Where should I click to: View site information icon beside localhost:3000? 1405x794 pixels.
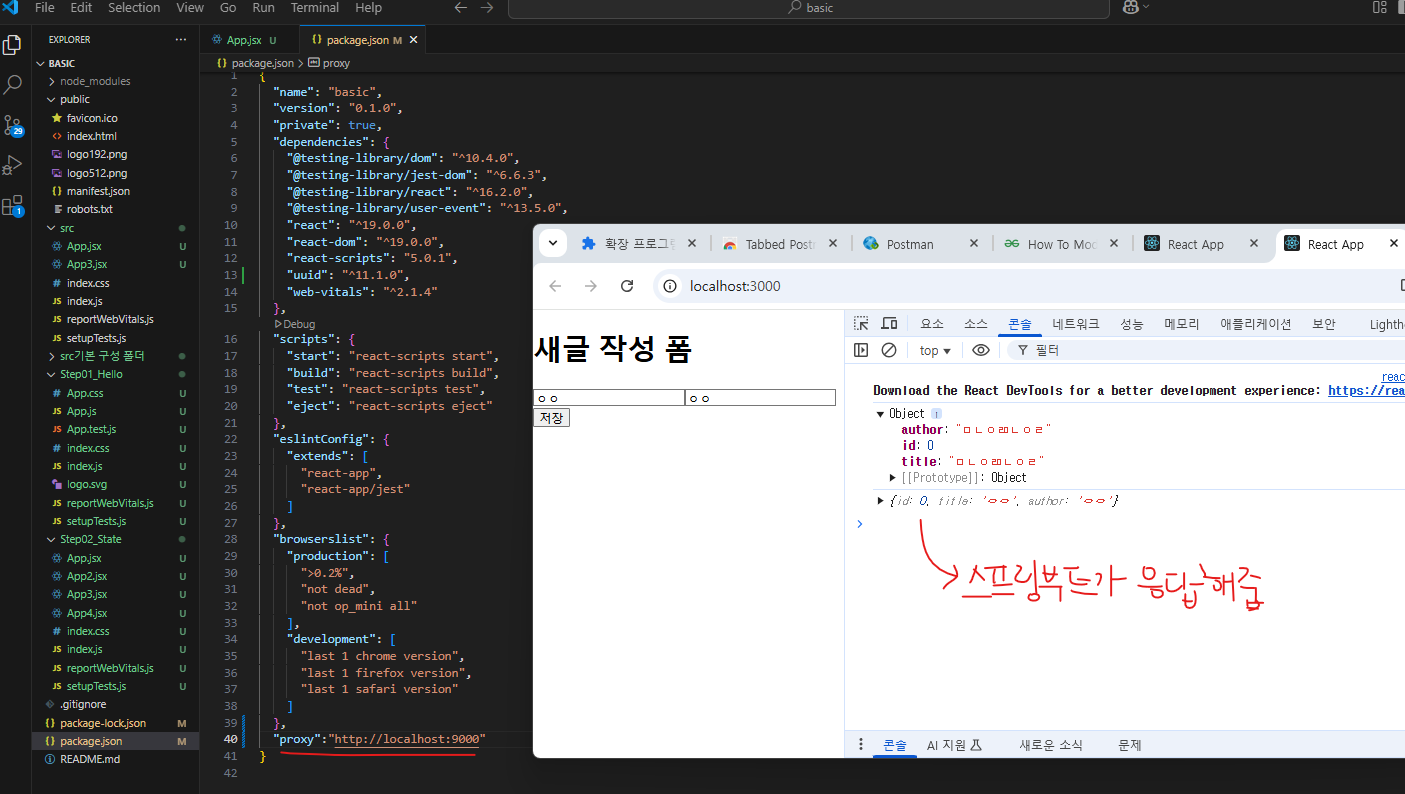point(672,286)
